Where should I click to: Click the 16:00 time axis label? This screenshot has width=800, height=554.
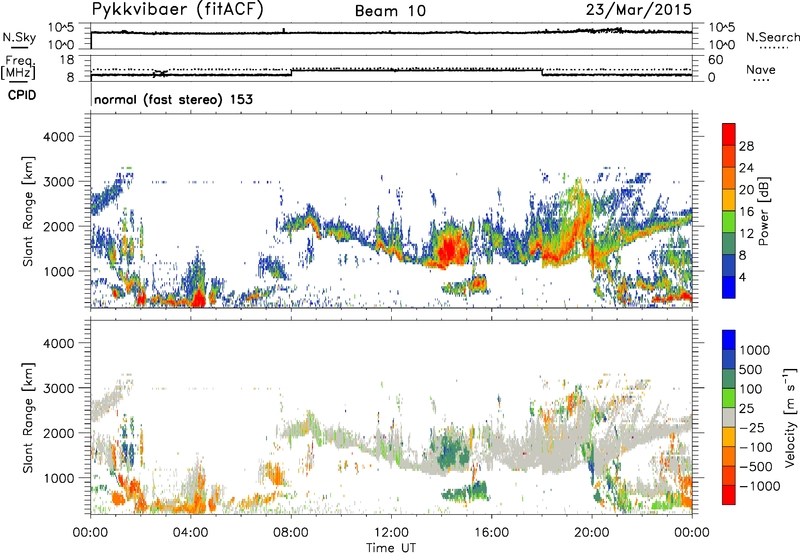491,533
